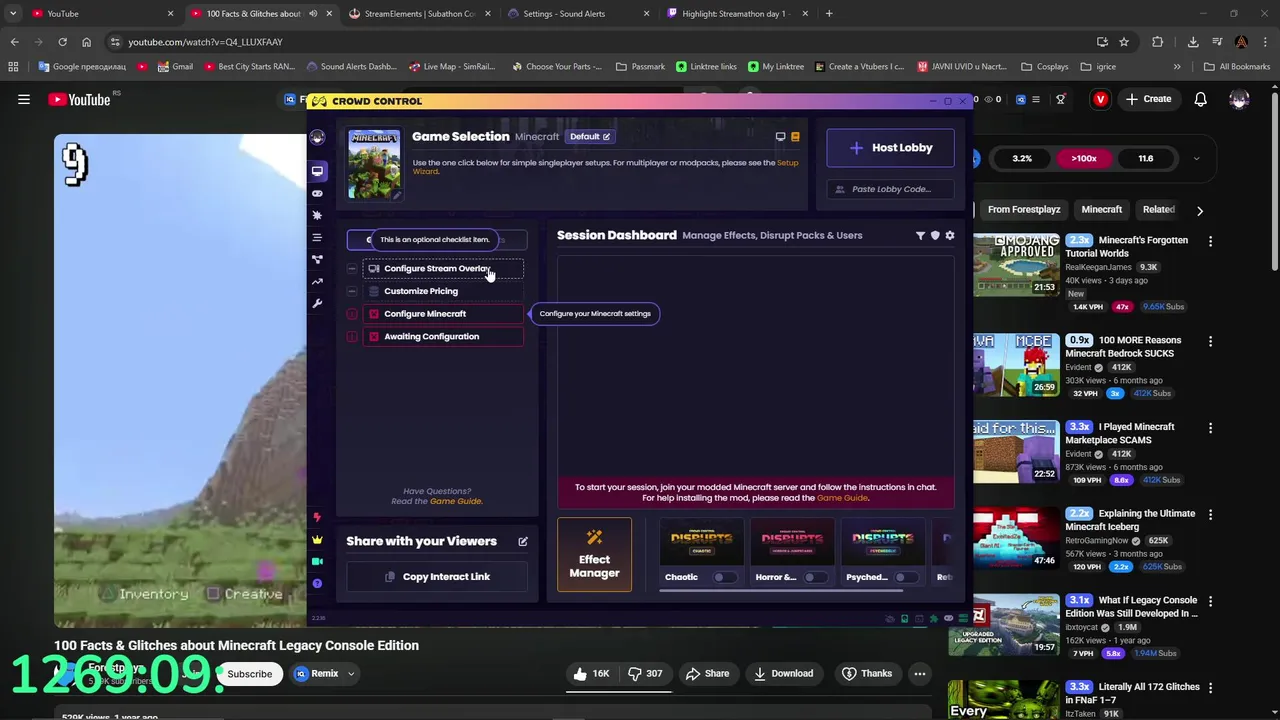Reload the YouTube page
The width and height of the screenshot is (1280, 720).
click(62, 42)
